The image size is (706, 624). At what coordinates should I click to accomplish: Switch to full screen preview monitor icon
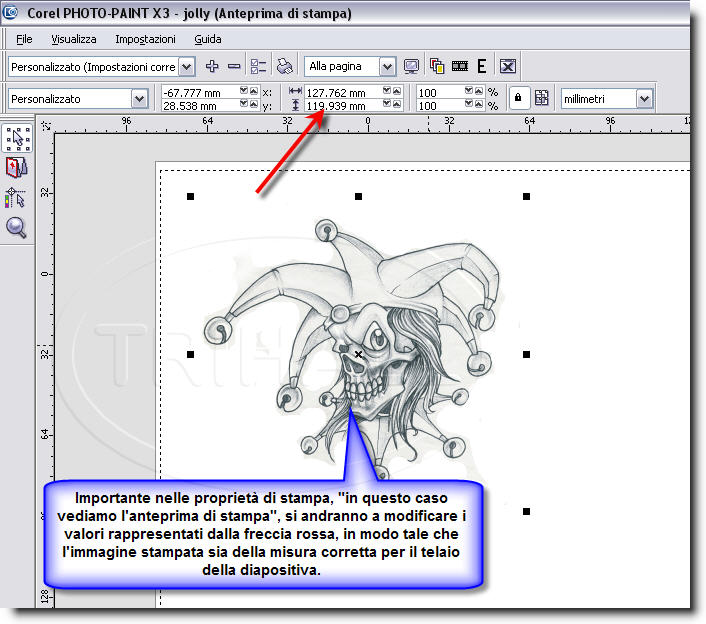click(x=411, y=67)
